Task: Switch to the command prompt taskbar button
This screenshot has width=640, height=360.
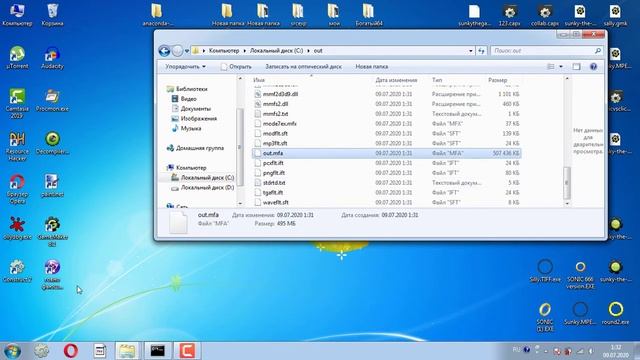Action: click(158, 351)
